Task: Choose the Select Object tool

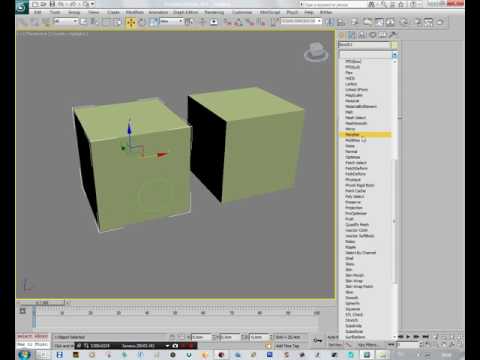Action: [x=84, y=22]
